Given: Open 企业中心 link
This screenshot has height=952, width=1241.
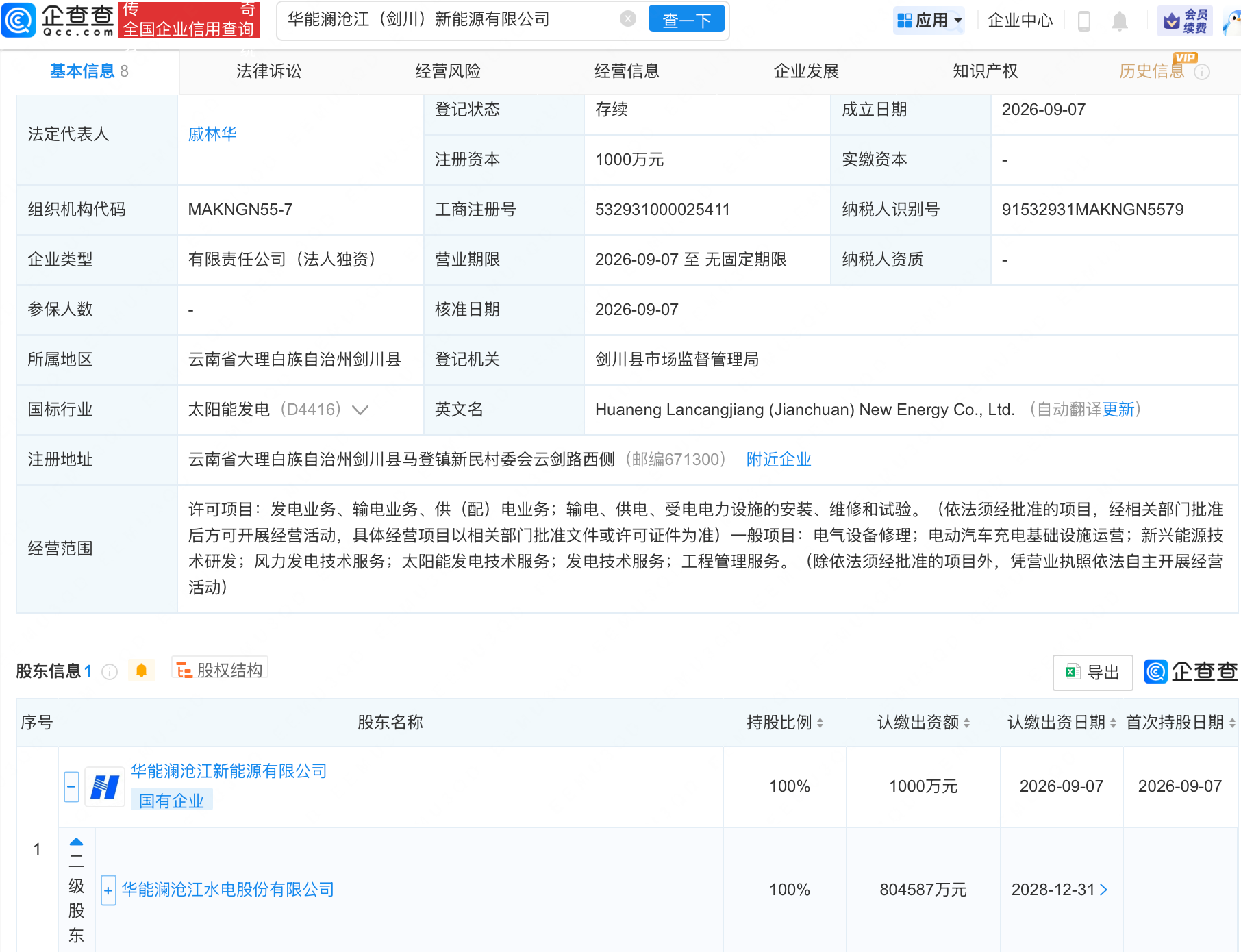Looking at the screenshot, I should coord(1020,21).
